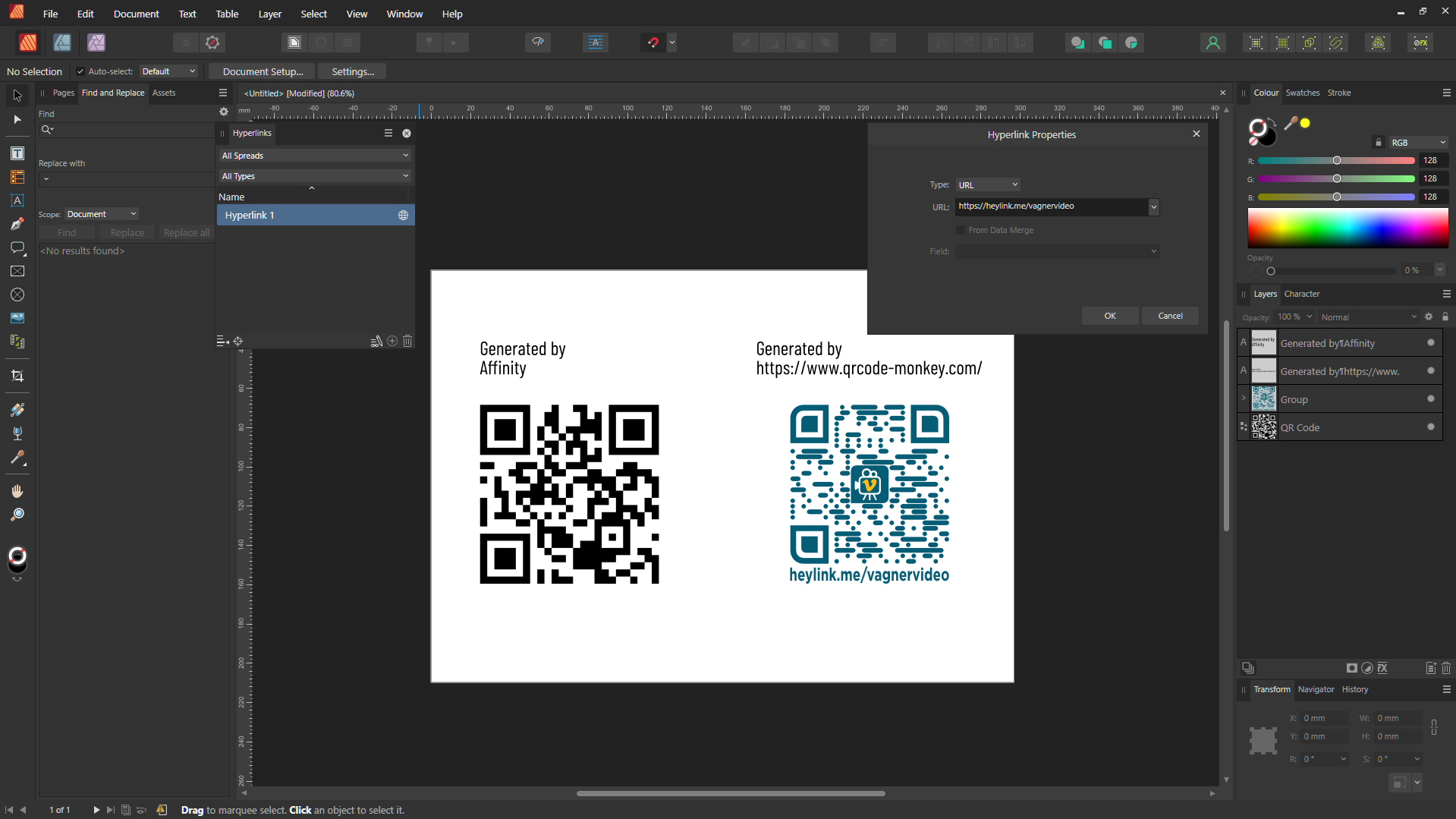Click Cancel in Hyperlink Properties
The height and width of the screenshot is (819, 1456).
[1170, 316]
